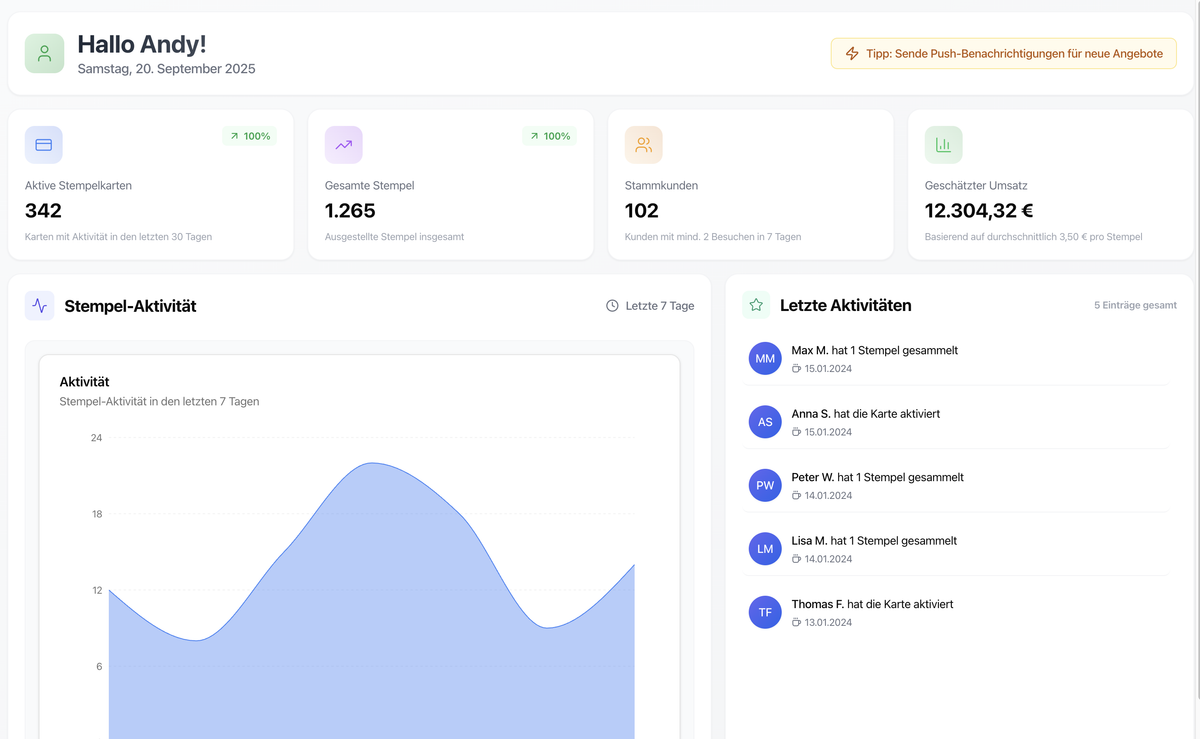Open the Letzte 7 Tage time filter
The width and height of the screenshot is (1200, 739).
(x=650, y=305)
